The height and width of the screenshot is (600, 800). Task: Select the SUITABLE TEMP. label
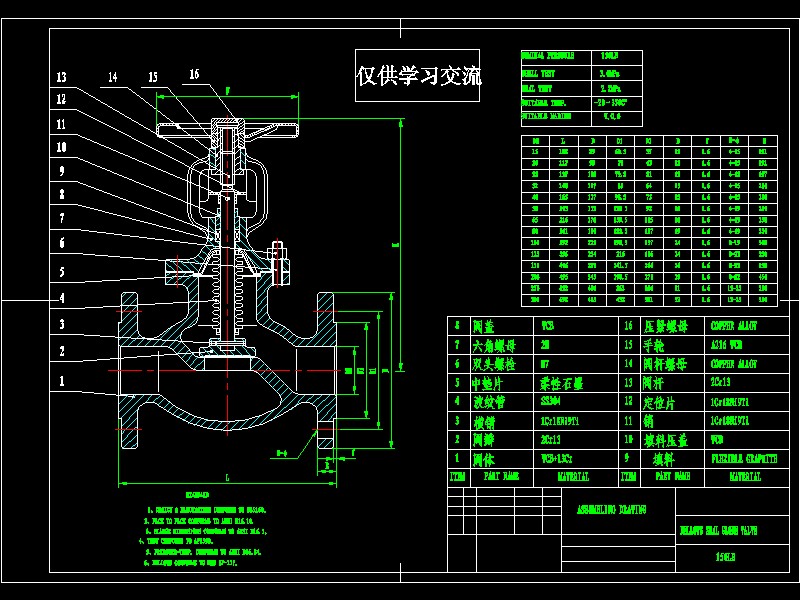tap(543, 103)
